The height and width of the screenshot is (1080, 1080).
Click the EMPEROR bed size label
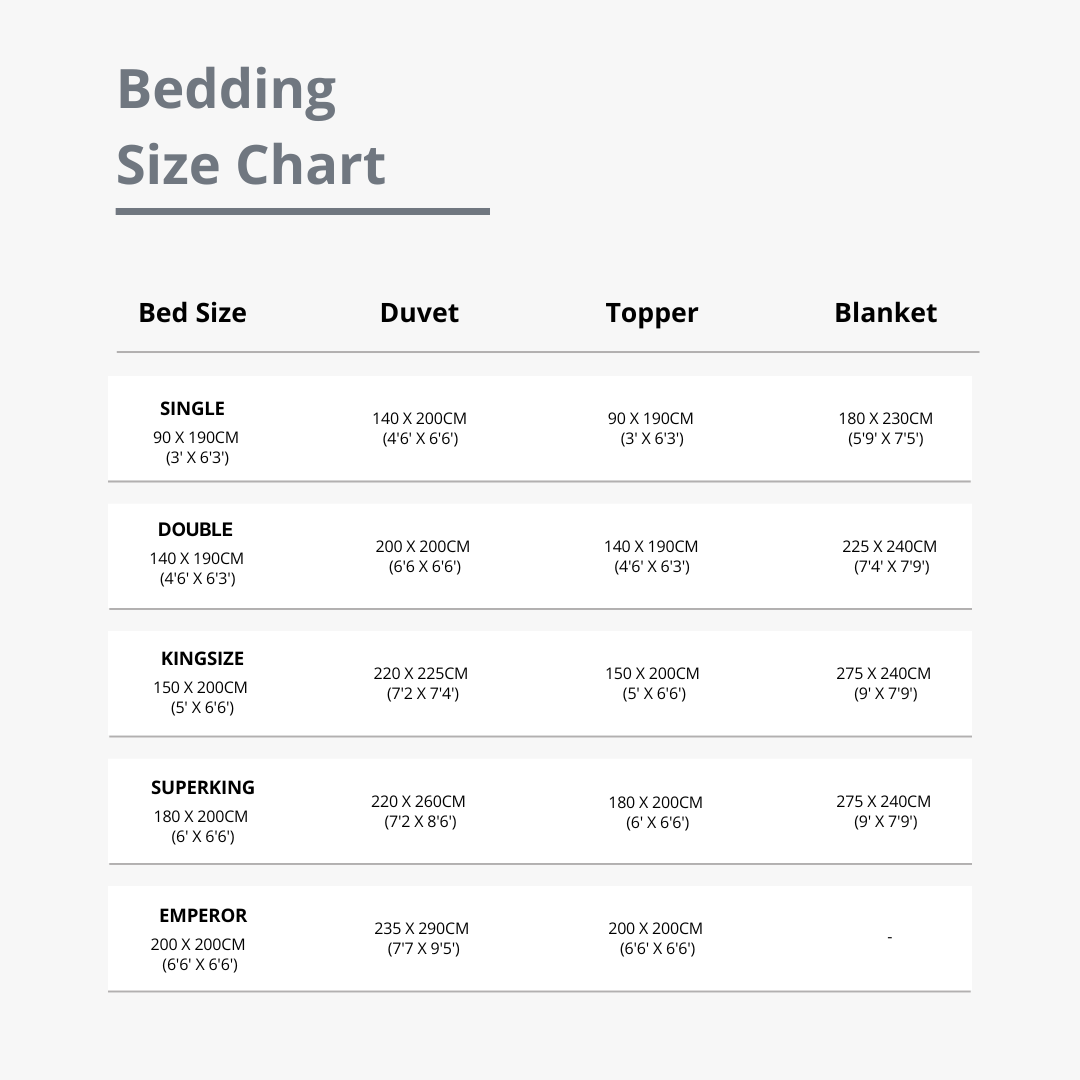pos(202,915)
